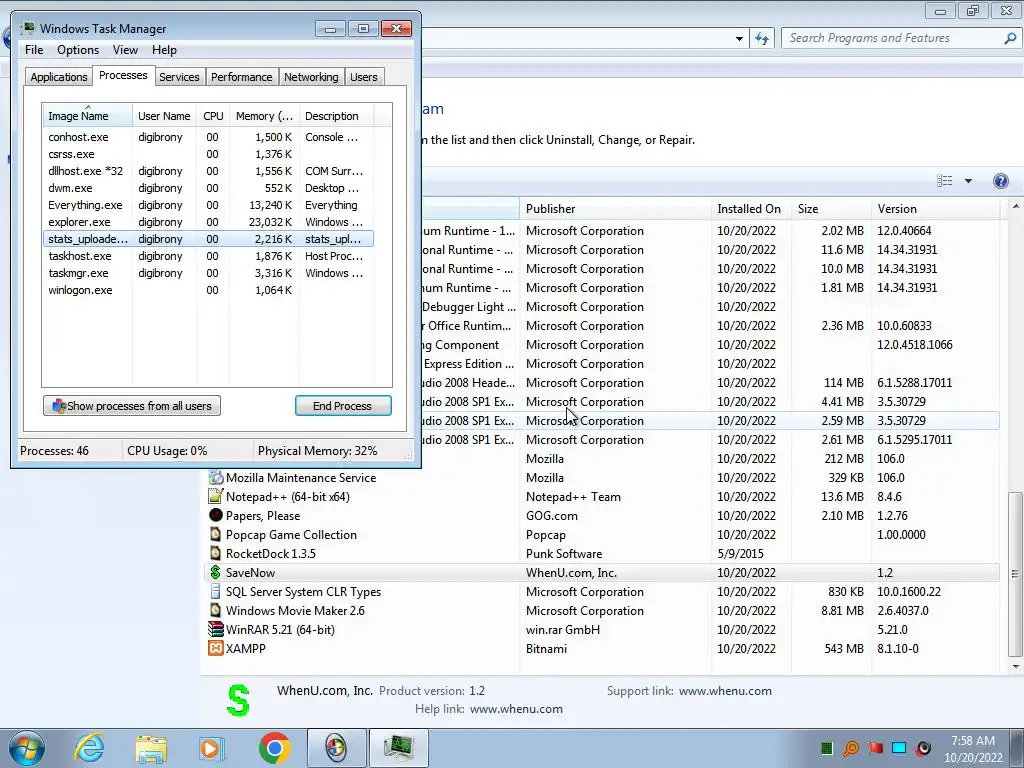Viewport: 1024px width, 768px height.
Task: Click the WinRAR 5.21 books icon
Action: (x=216, y=630)
